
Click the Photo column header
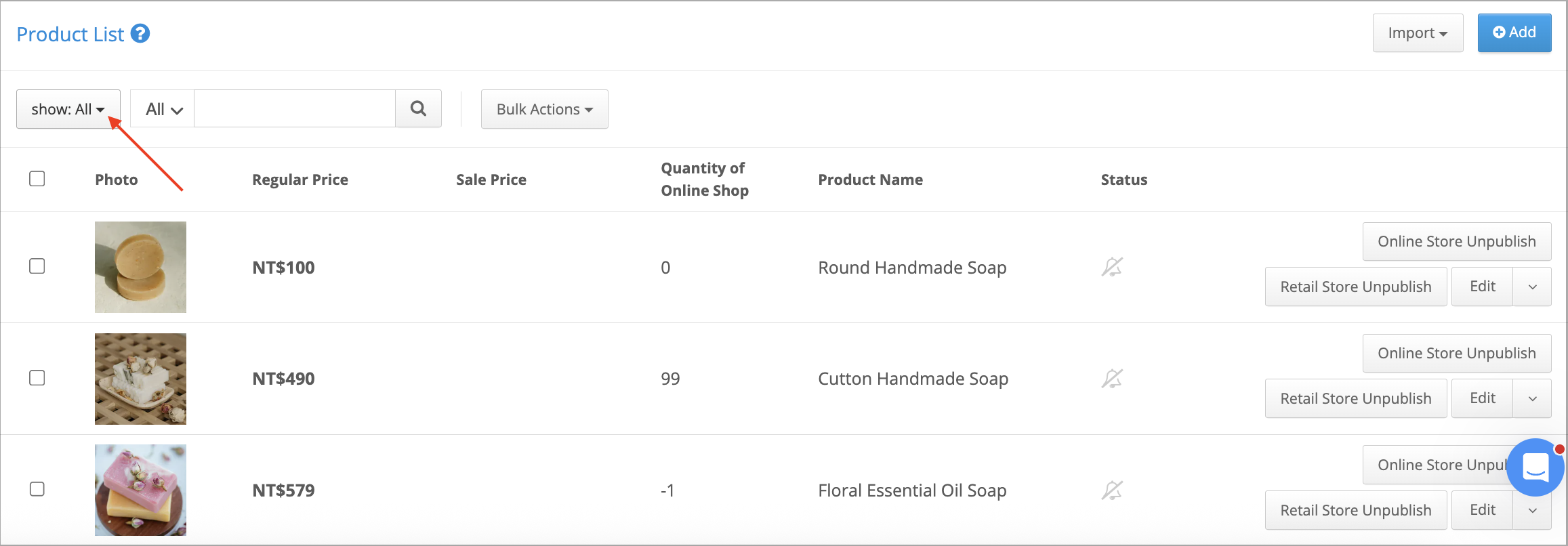tap(117, 180)
